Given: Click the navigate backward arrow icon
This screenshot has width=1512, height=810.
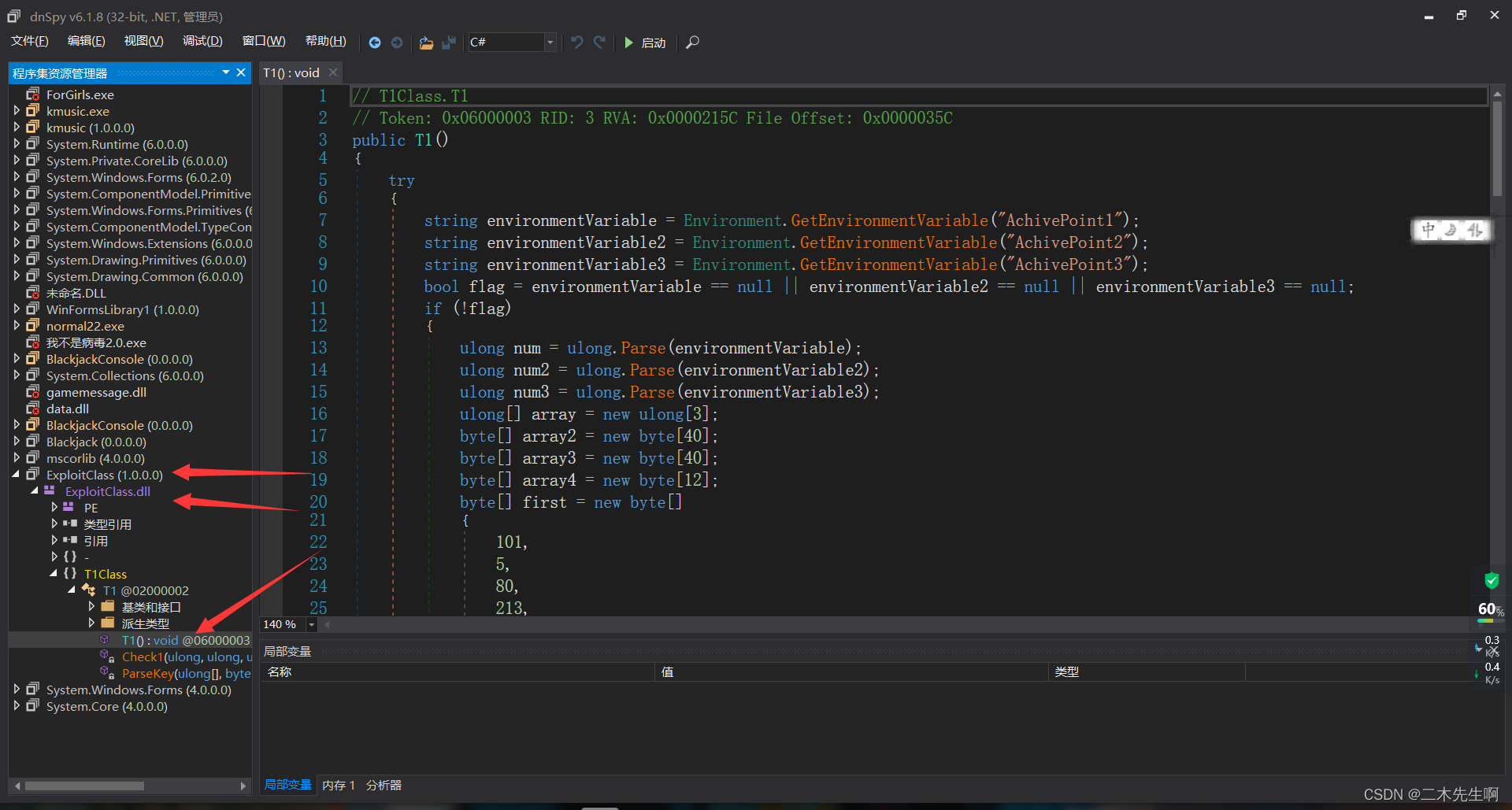Looking at the screenshot, I should point(375,43).
